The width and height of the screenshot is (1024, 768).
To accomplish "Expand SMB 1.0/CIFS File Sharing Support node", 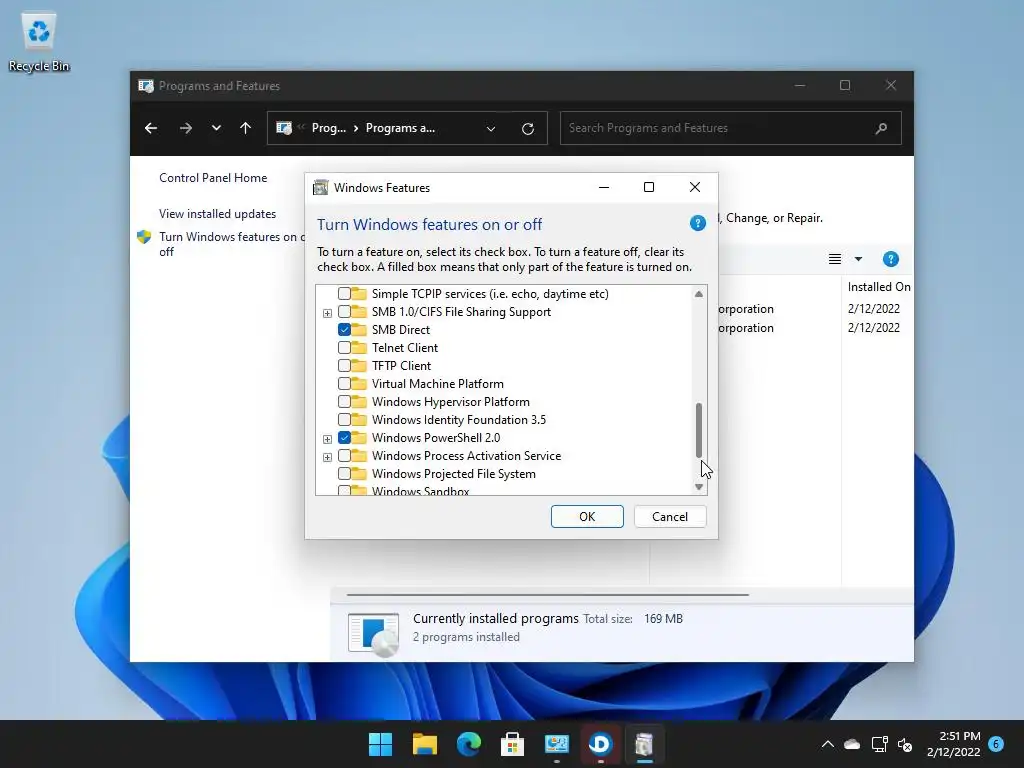I will click(x=327, y=313).
